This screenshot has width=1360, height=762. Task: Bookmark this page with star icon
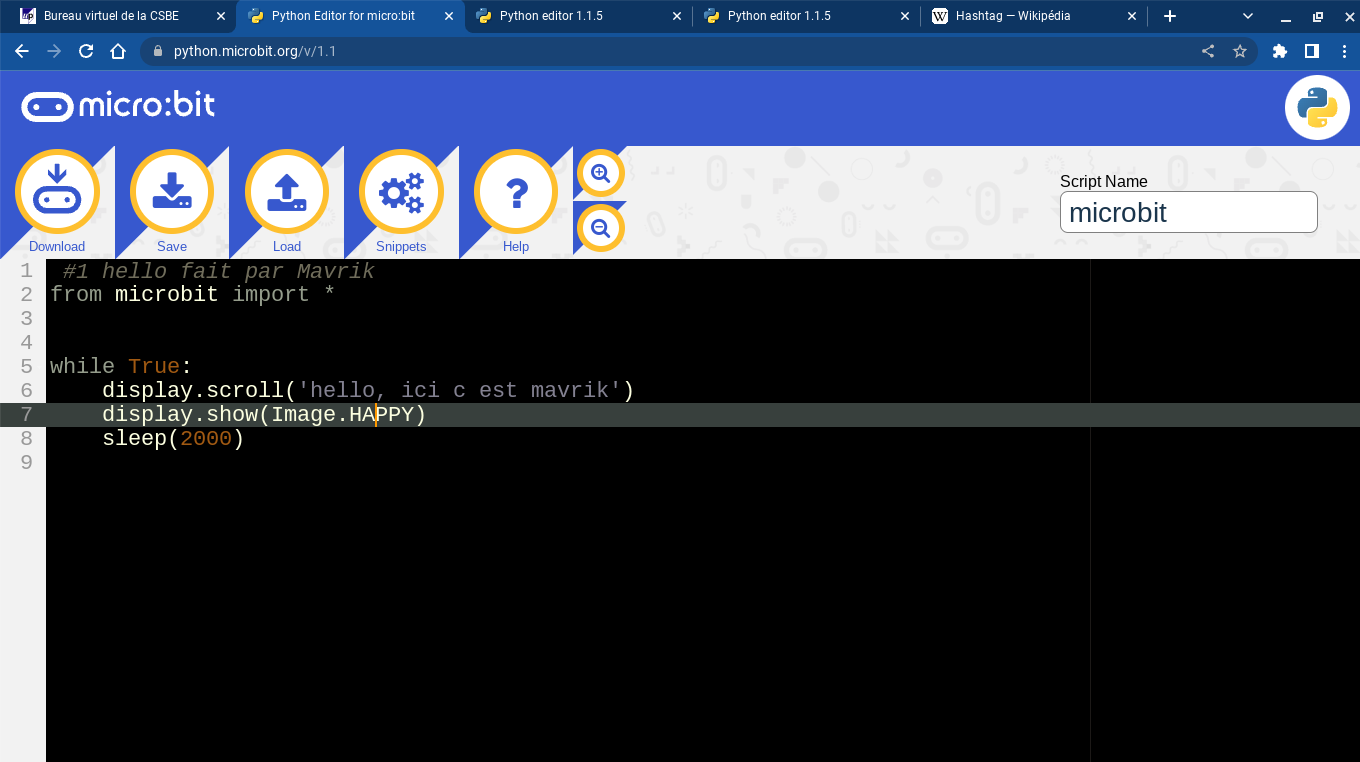pos(1240,51)
